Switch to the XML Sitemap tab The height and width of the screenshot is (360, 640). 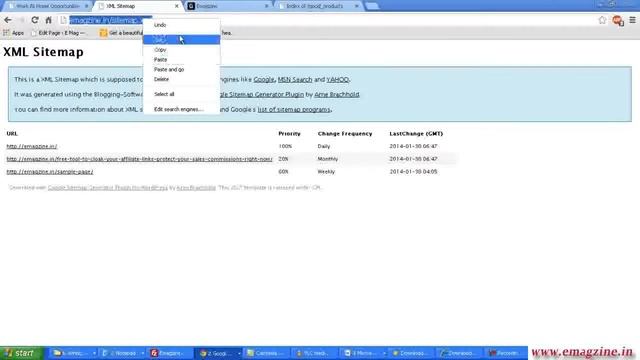pyautogui.click(x=138, y=6)
